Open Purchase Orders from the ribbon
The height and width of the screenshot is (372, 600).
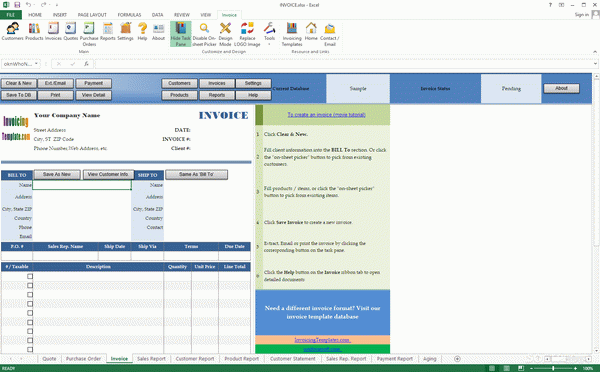89,34
